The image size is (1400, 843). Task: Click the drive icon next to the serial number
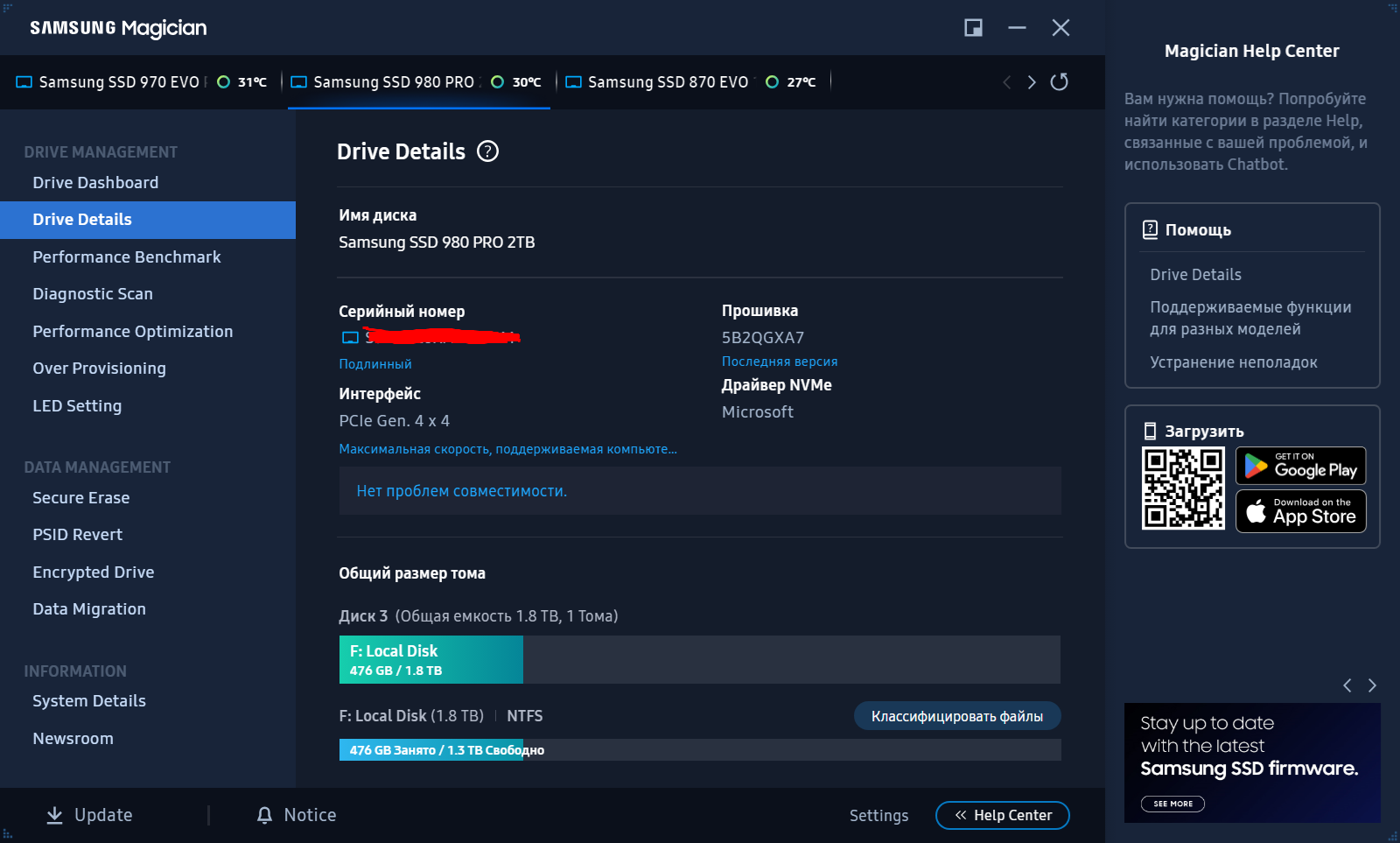click(350, 338)
